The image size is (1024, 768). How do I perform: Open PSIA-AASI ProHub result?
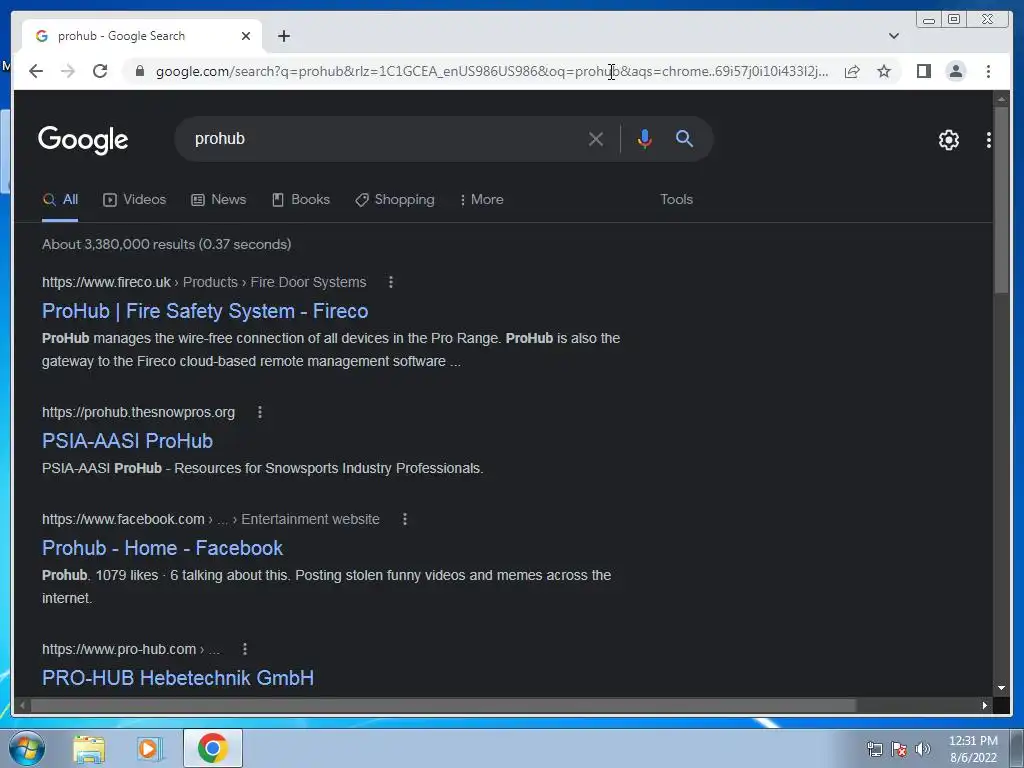click(x=127, y=441)
